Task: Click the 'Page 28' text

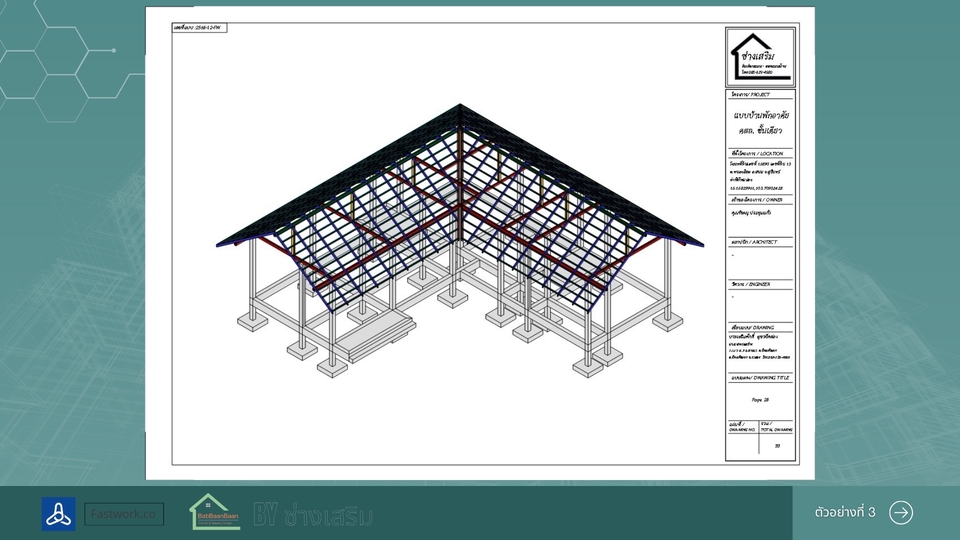Action: 760,399
